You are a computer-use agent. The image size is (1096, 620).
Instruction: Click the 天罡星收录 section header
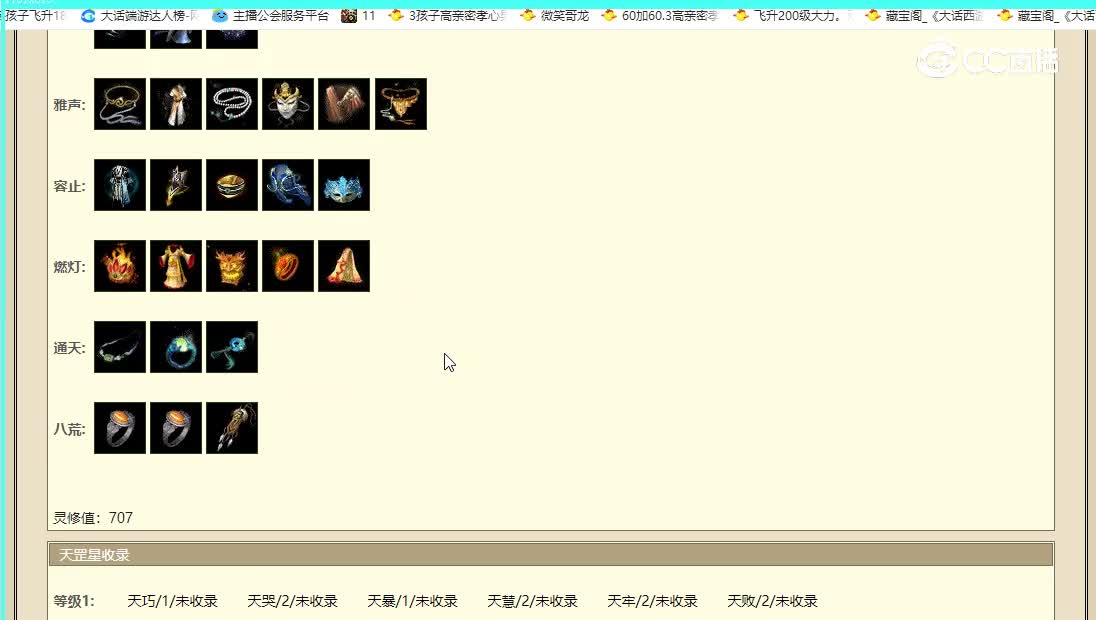(x=551, y=555)
